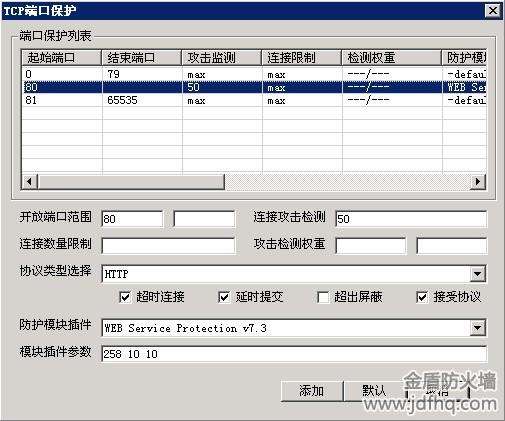
Task: Click the WEB Service Protection v7.3 combo text
Action: [x=185, y=328]
